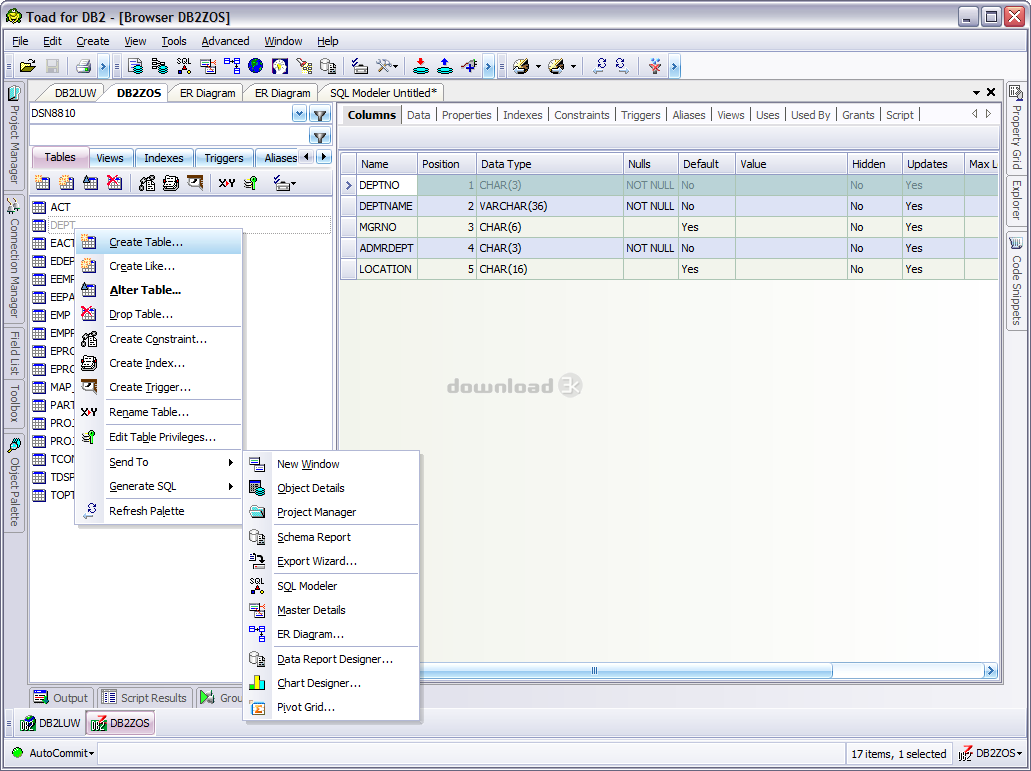Choose Create Table... from context menu

146,242
